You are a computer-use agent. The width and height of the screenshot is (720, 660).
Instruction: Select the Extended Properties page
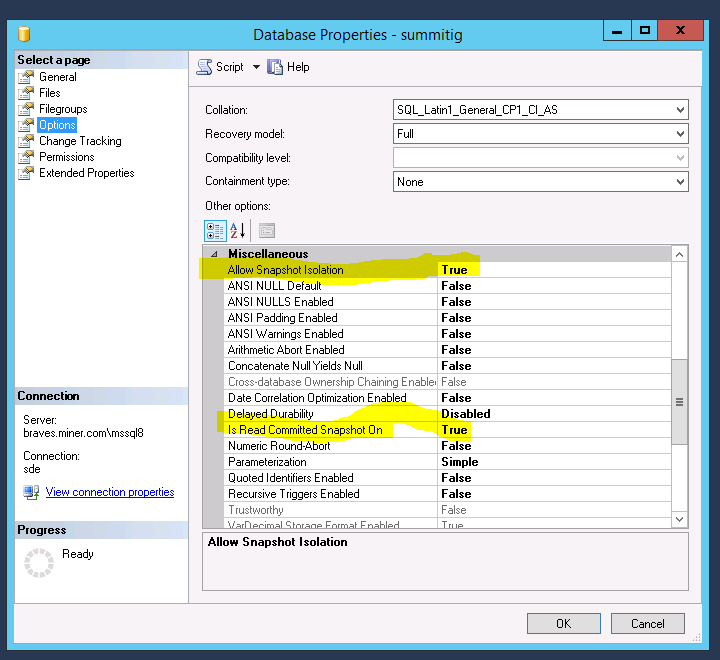pos(86,173)
